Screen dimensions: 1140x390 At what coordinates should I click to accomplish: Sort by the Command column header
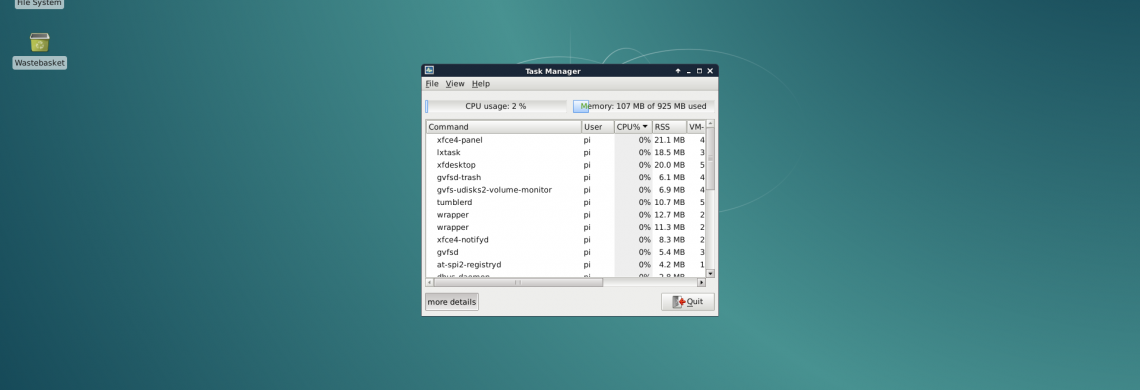504,127
